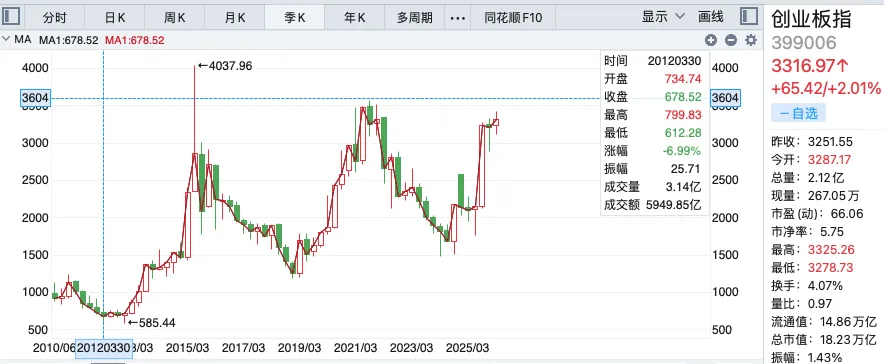Click the tooltip 时间 20120330 row
Viewport: 884px width, 364px height.
pos(653,60)
